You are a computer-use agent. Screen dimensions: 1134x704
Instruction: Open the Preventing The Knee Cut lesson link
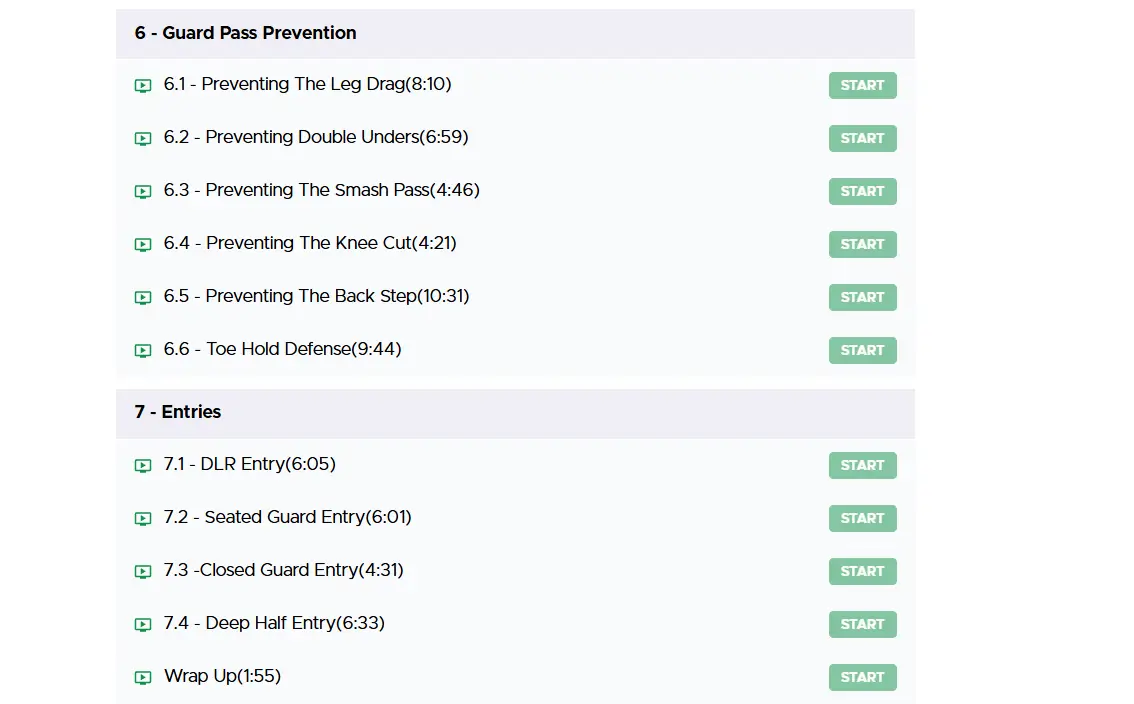(x=310, y=243)
